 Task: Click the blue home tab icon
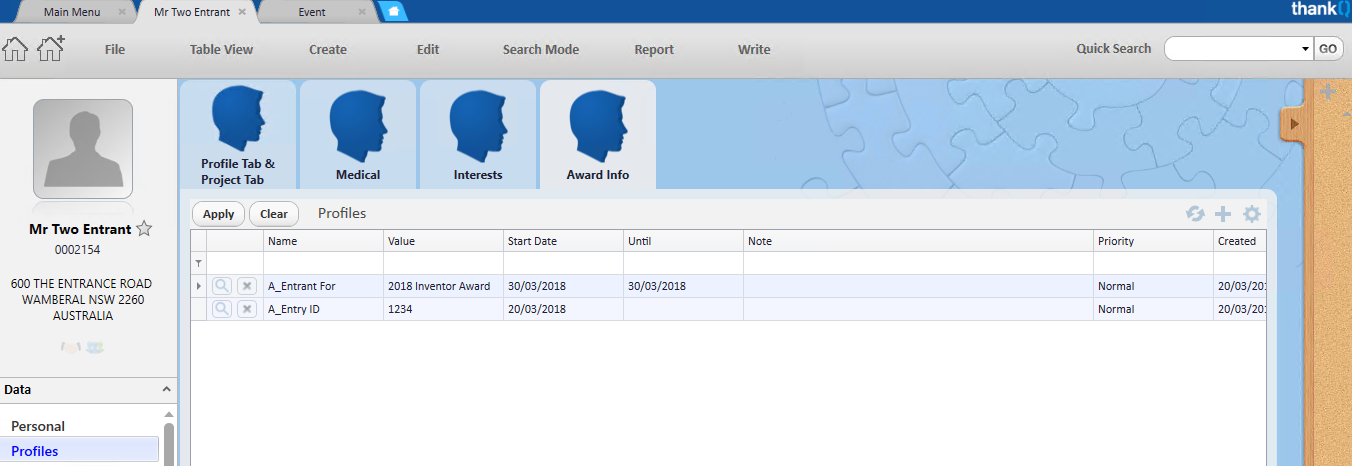(394, 12)
